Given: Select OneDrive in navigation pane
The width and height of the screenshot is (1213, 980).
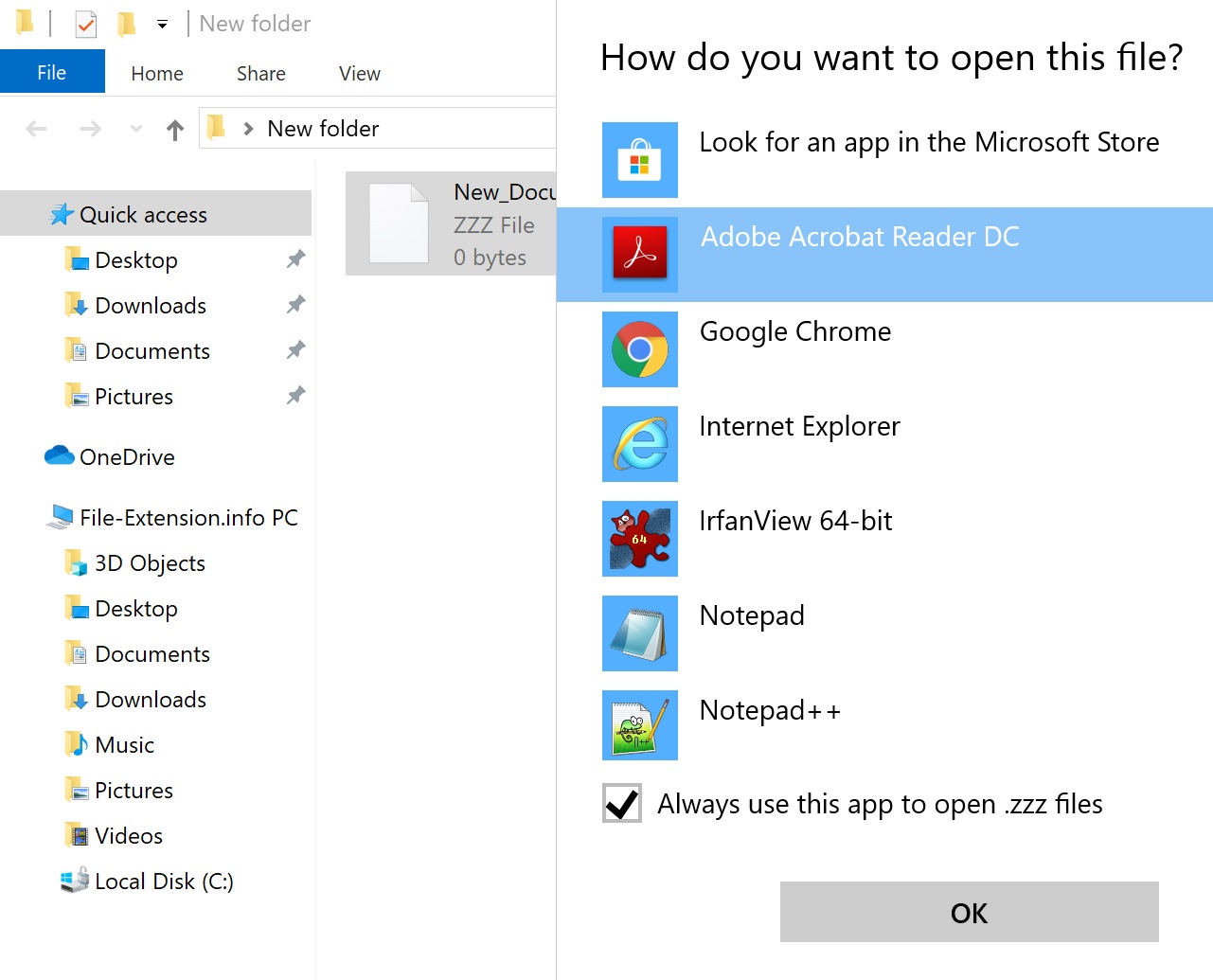Looking at the screenshot, I should coord(127,457).
